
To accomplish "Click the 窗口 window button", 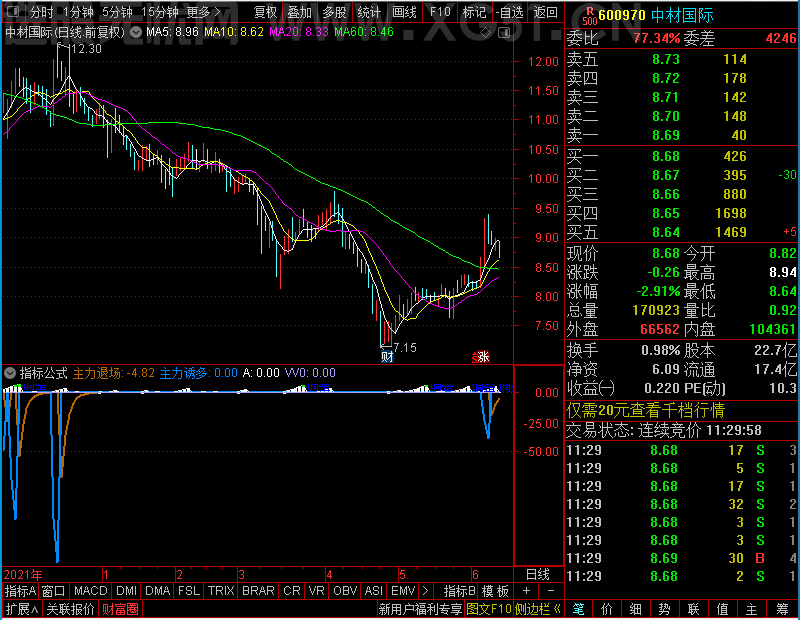I will tap(54, 591).
